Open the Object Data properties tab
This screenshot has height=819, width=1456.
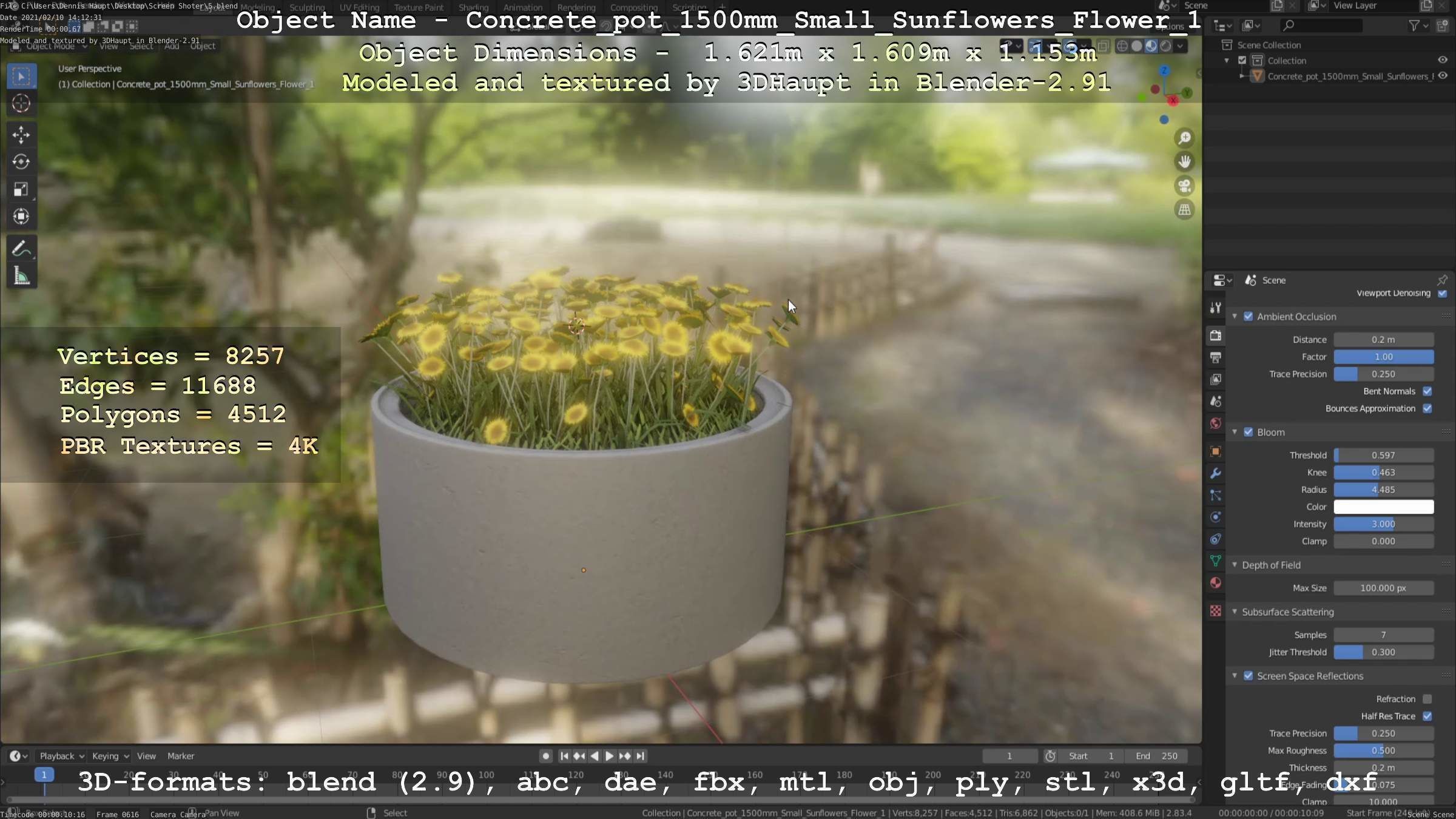(1215, 561)
